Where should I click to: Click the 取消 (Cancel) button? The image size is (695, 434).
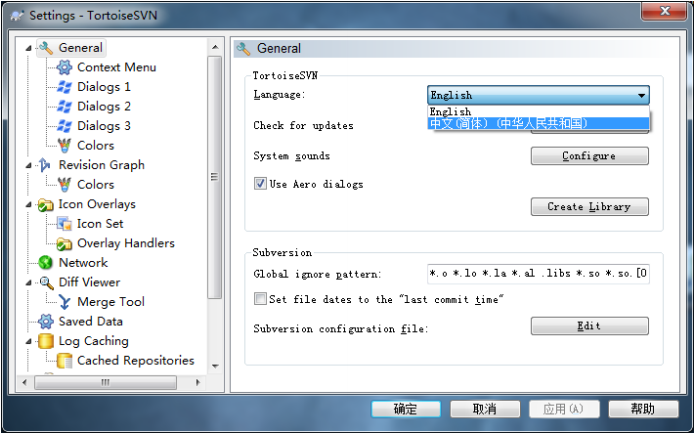pos(485,409)
